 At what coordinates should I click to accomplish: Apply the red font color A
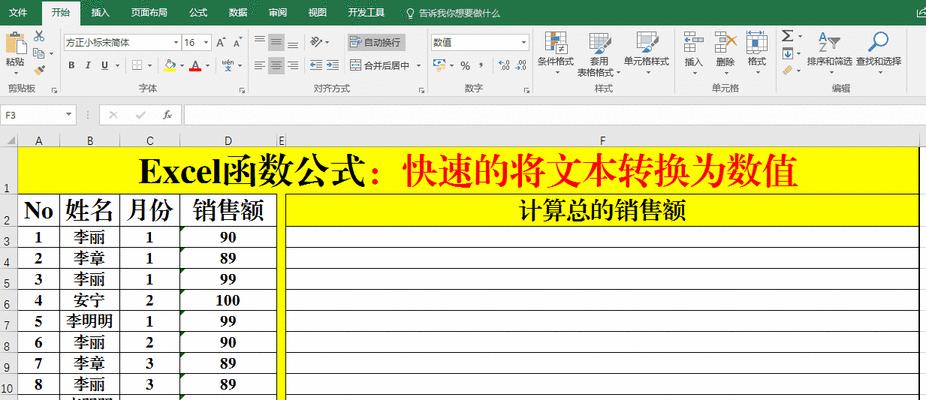(x=195, y=65)
